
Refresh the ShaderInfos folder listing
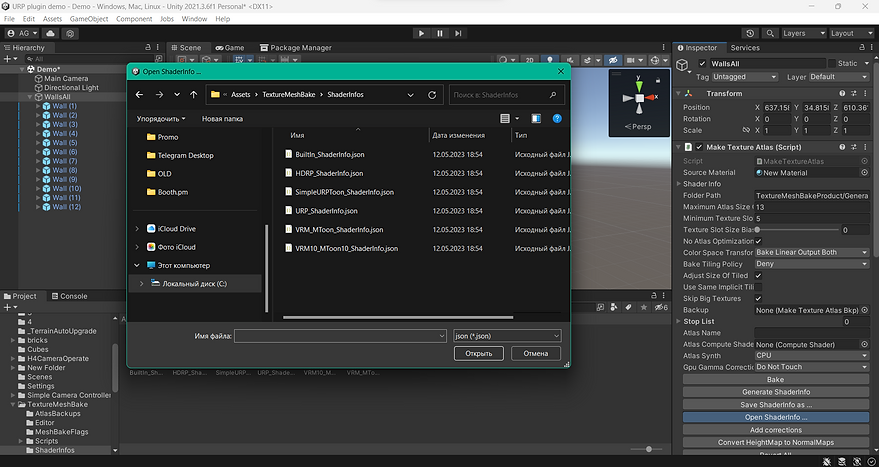coord(432,95)
